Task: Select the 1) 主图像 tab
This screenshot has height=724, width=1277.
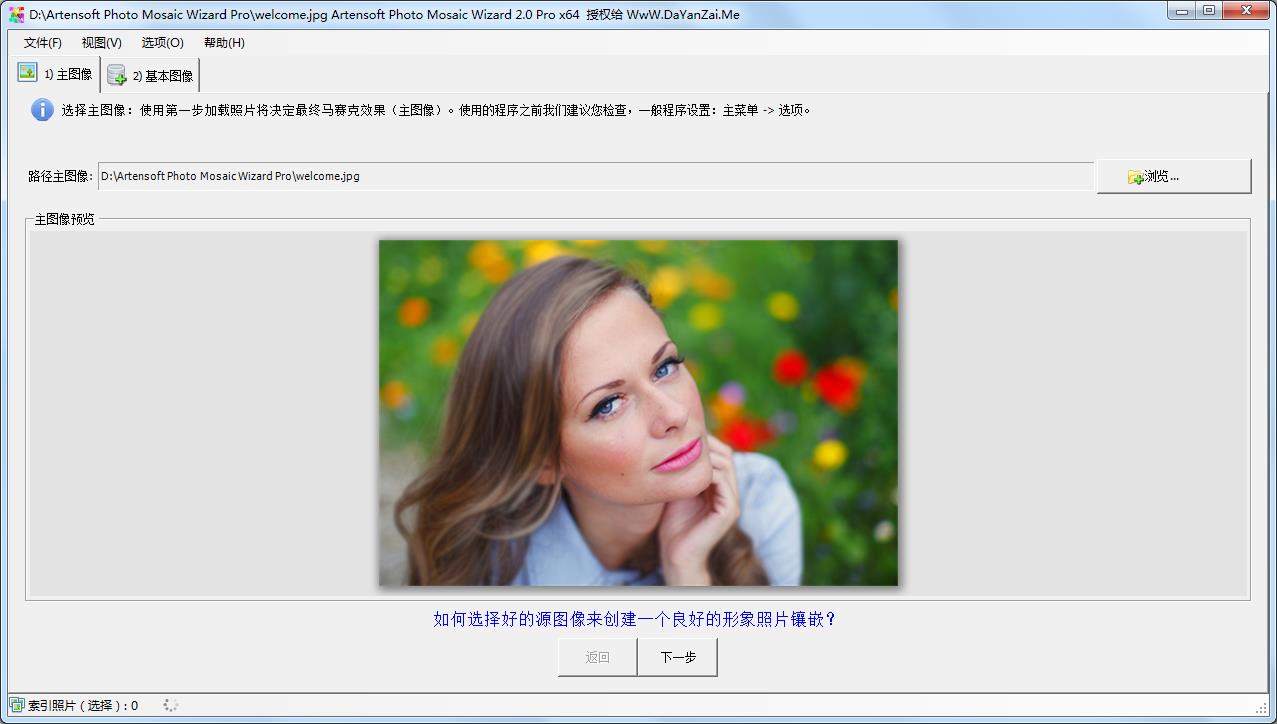Action: point(56,75)
